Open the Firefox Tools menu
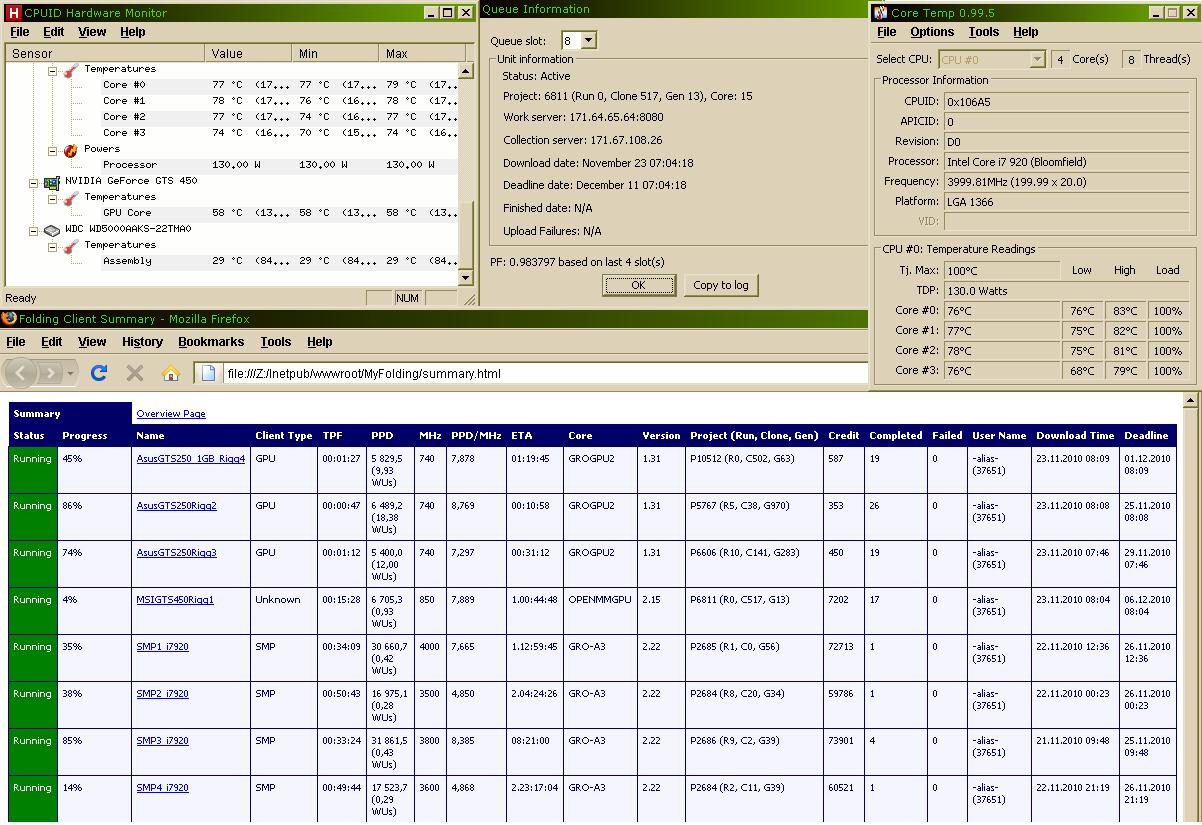The width and height of the screenshot is (1202, 825). (x=276, y=342)
